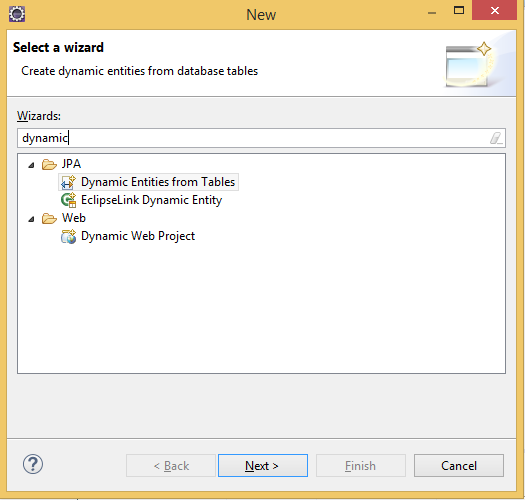Click the JPA folder icon
525x500 pixels.
[49, 164]
